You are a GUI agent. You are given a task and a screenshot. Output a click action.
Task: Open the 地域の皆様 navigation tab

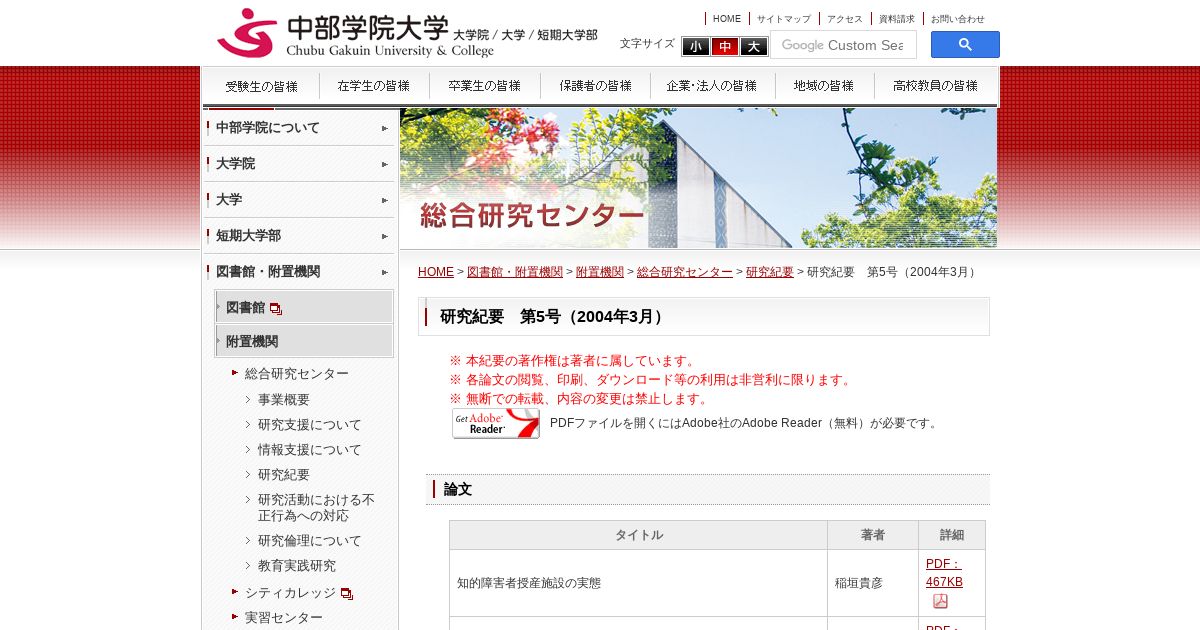click(826, 86)
